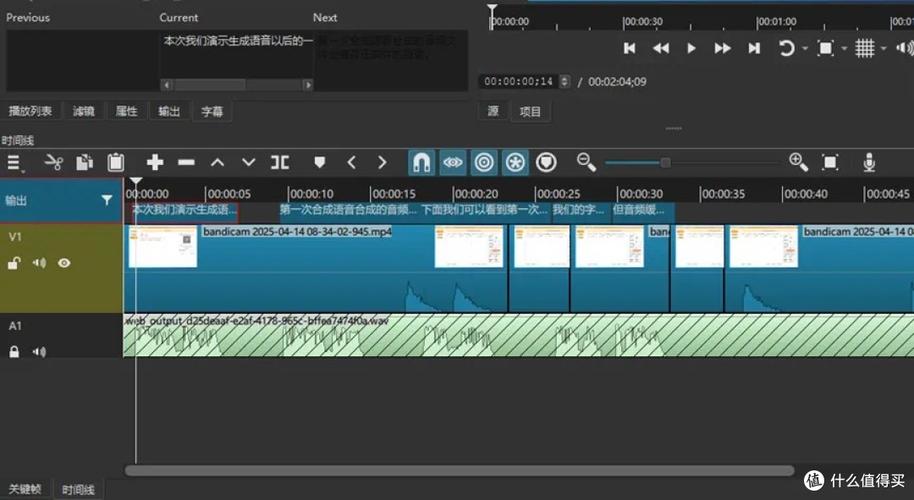Select the 源 player tab
This screenshot has height=500, width=914.
[493, 111]
